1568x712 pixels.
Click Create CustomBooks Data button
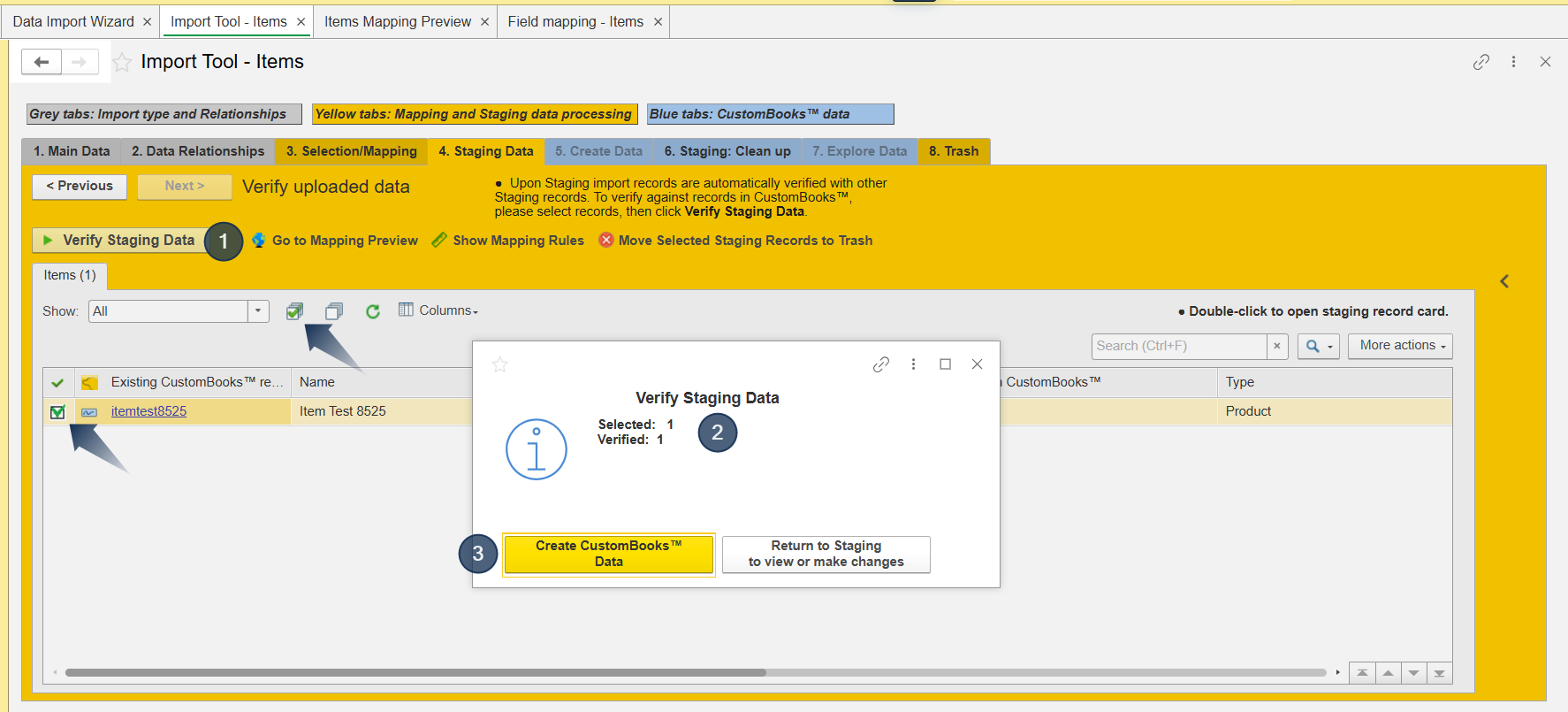(608, 555)
